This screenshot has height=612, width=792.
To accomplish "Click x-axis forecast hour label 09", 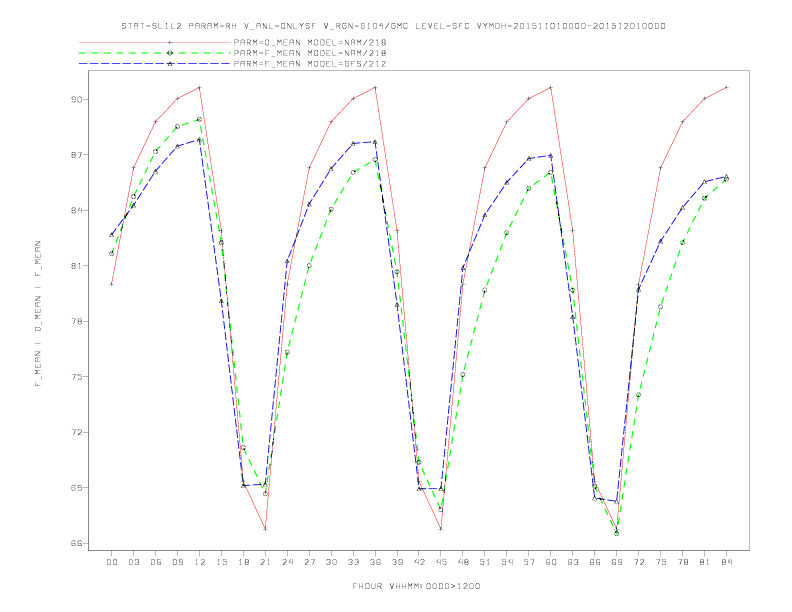I will tap(178, 562).
